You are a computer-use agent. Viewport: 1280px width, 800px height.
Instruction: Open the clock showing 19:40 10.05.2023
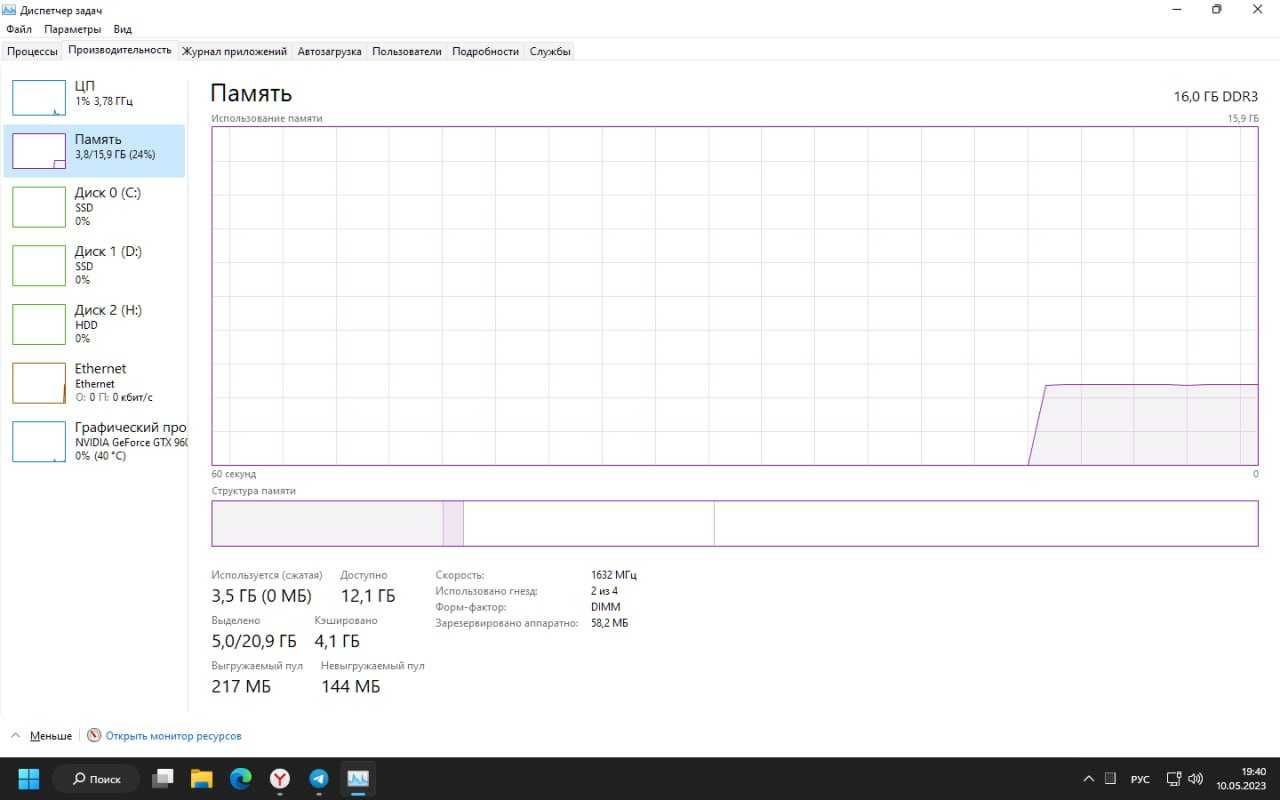click(1241, 778)
